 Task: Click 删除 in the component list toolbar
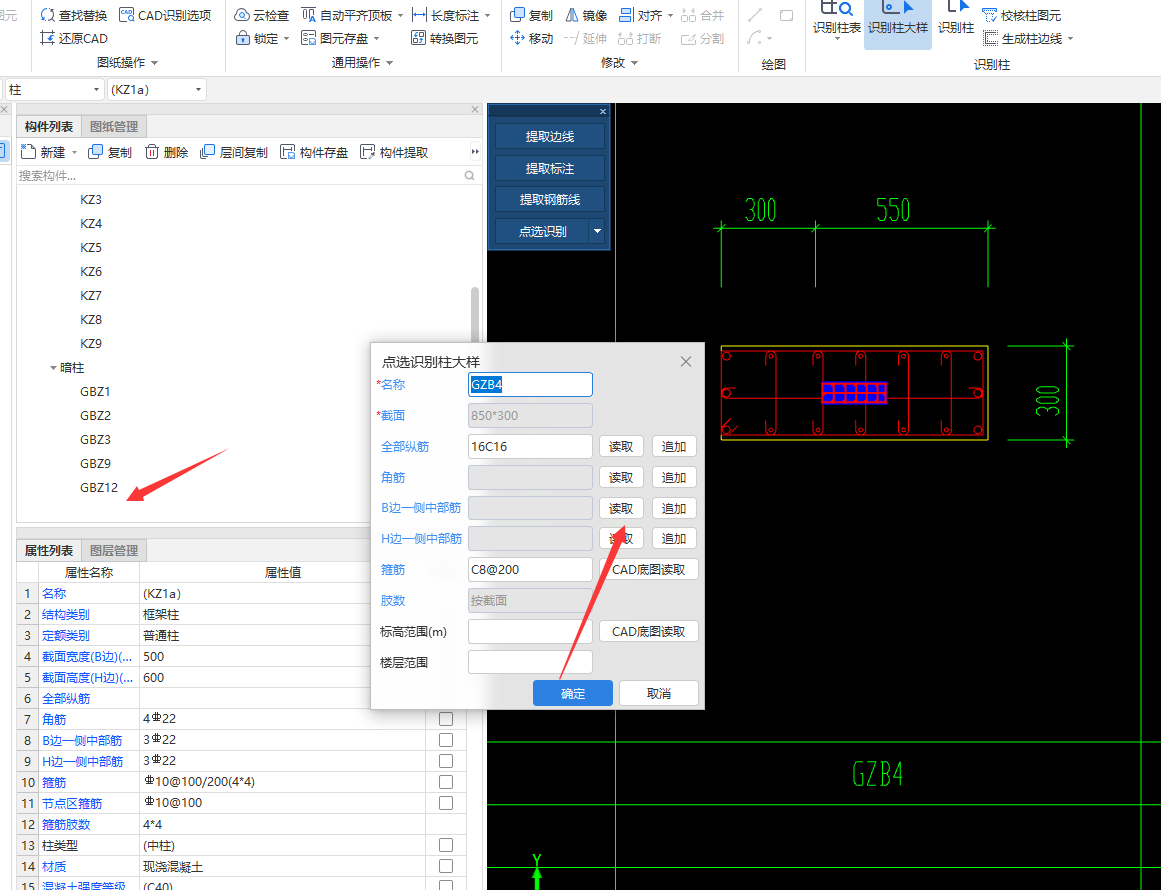pyautogui.click(x=166, y=152)
